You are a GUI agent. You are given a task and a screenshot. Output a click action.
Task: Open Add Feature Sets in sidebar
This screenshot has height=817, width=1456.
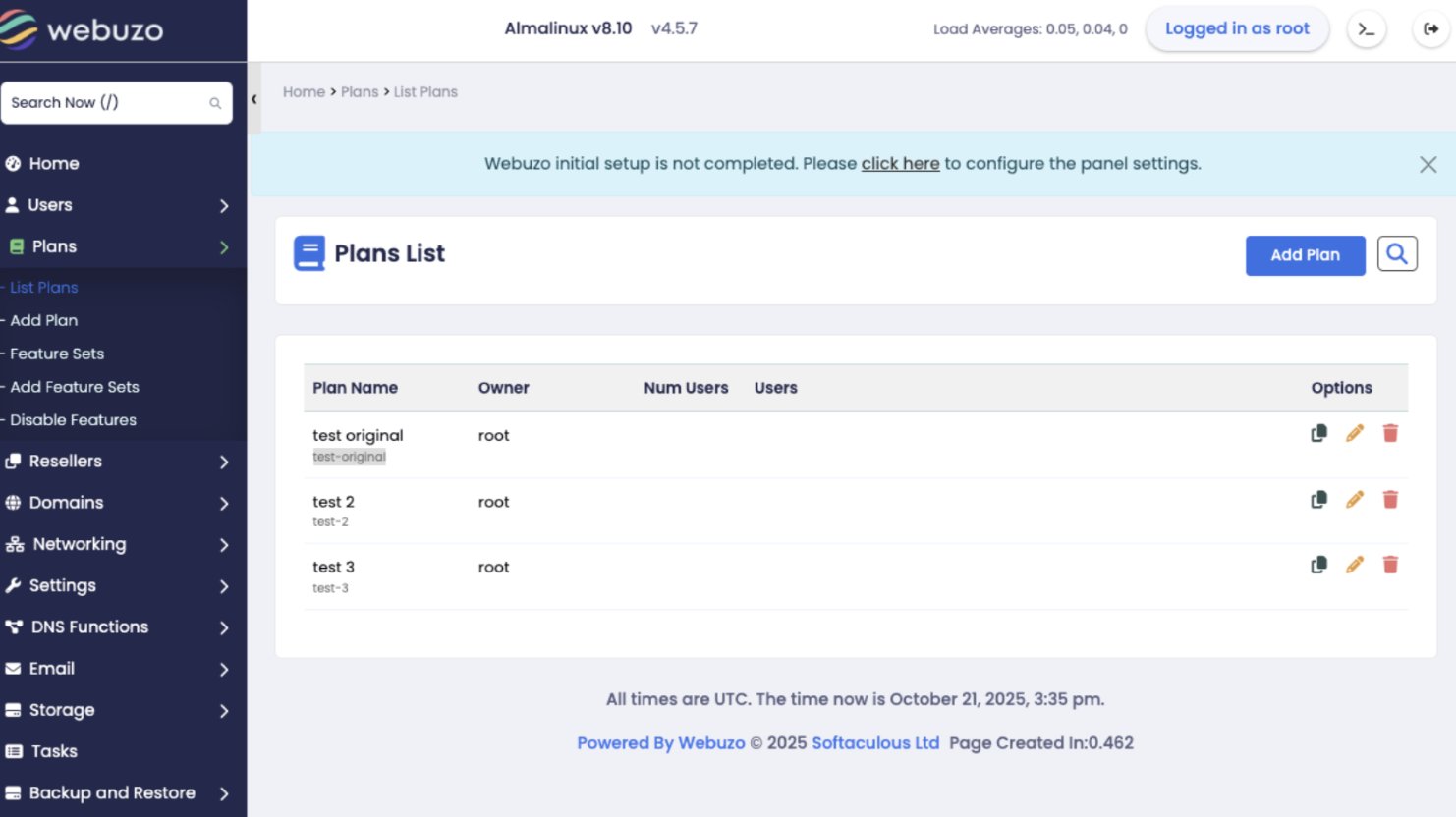(75, 387)
